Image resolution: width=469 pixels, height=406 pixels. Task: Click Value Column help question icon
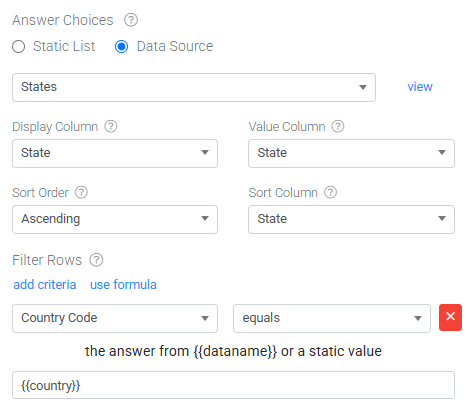tap(338, 126)
